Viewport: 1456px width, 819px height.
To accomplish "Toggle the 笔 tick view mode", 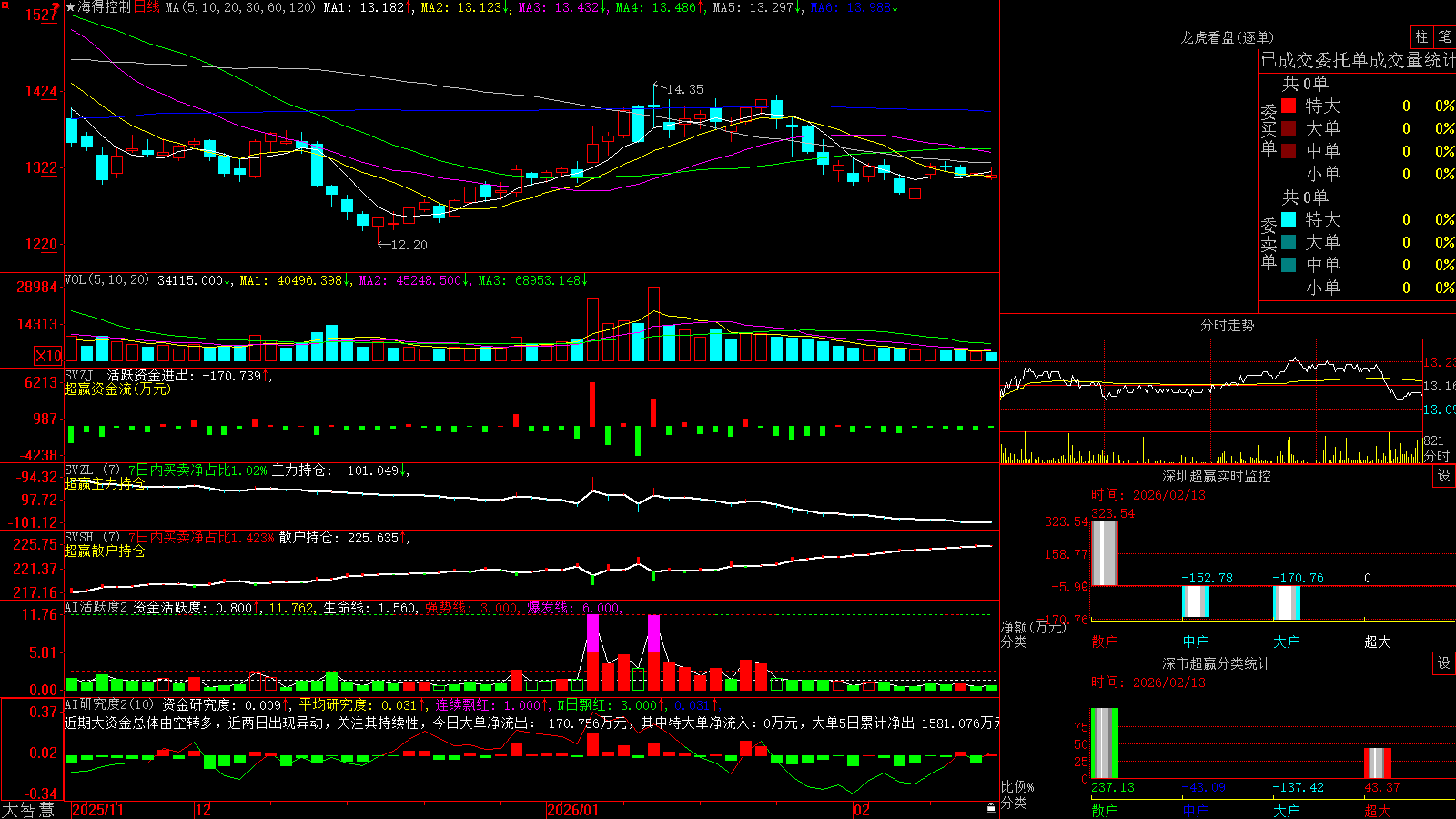I will pos(1444,37).
